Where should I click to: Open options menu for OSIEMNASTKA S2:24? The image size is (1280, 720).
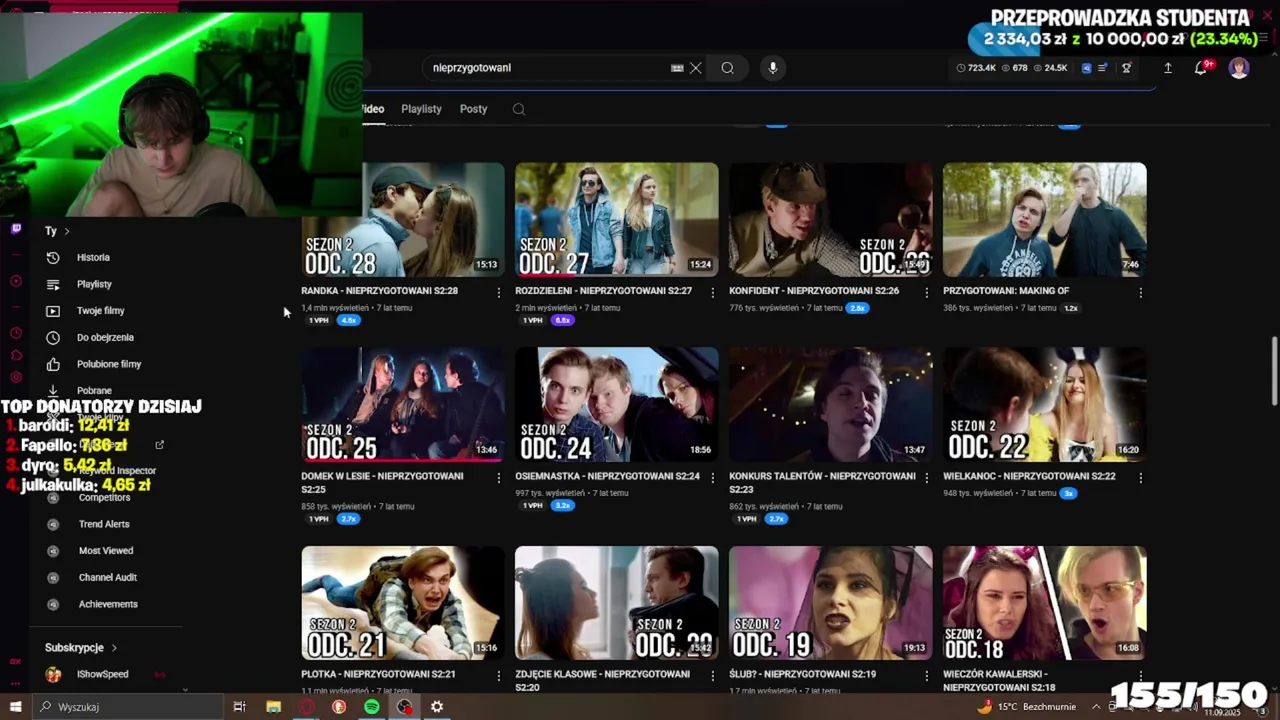(x=713, y=478)
